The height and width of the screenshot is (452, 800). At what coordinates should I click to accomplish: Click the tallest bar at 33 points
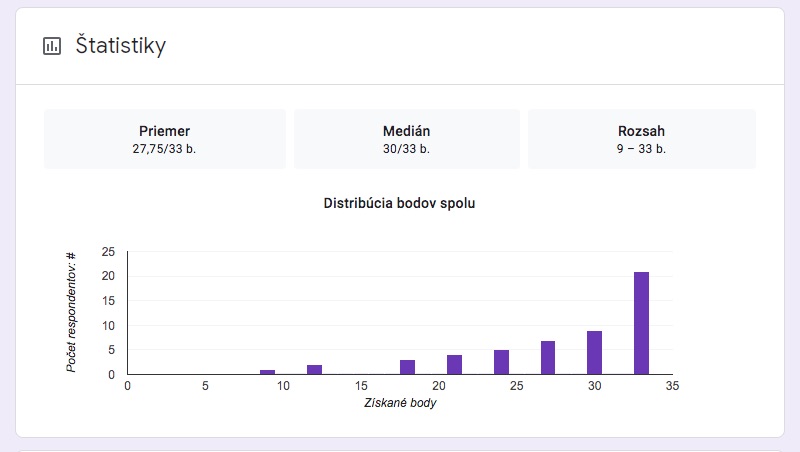[x=641, y=323]
